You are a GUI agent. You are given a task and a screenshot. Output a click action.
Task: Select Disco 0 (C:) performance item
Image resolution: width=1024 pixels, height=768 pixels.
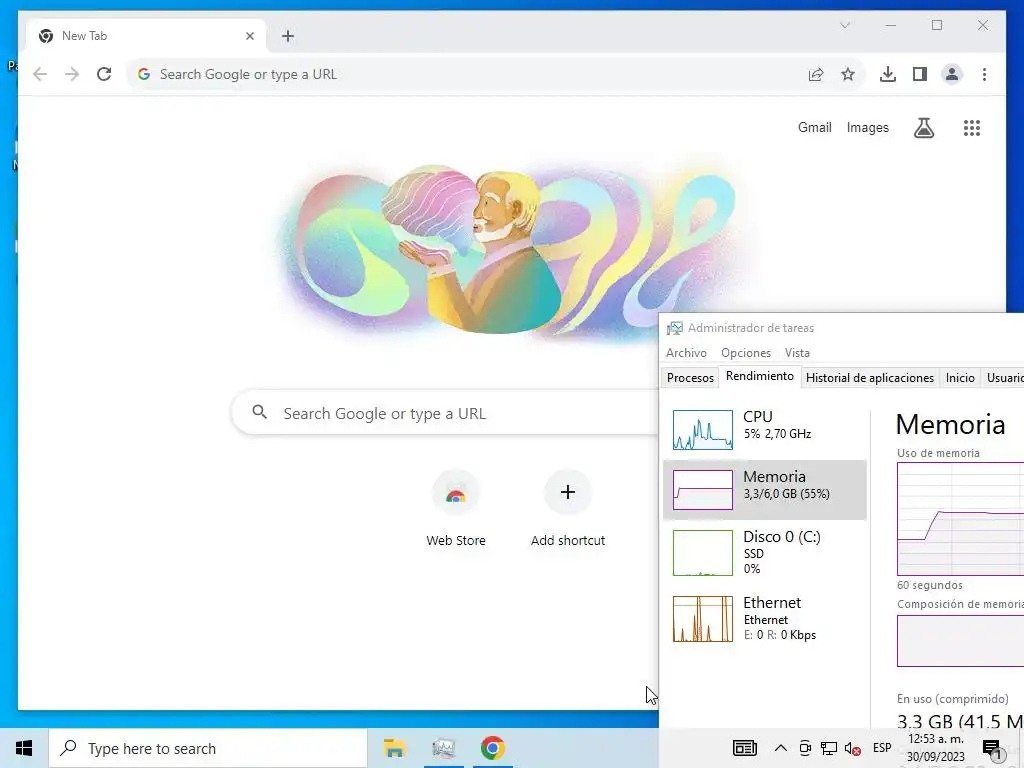pyautogui.click(x=765, y=552)
